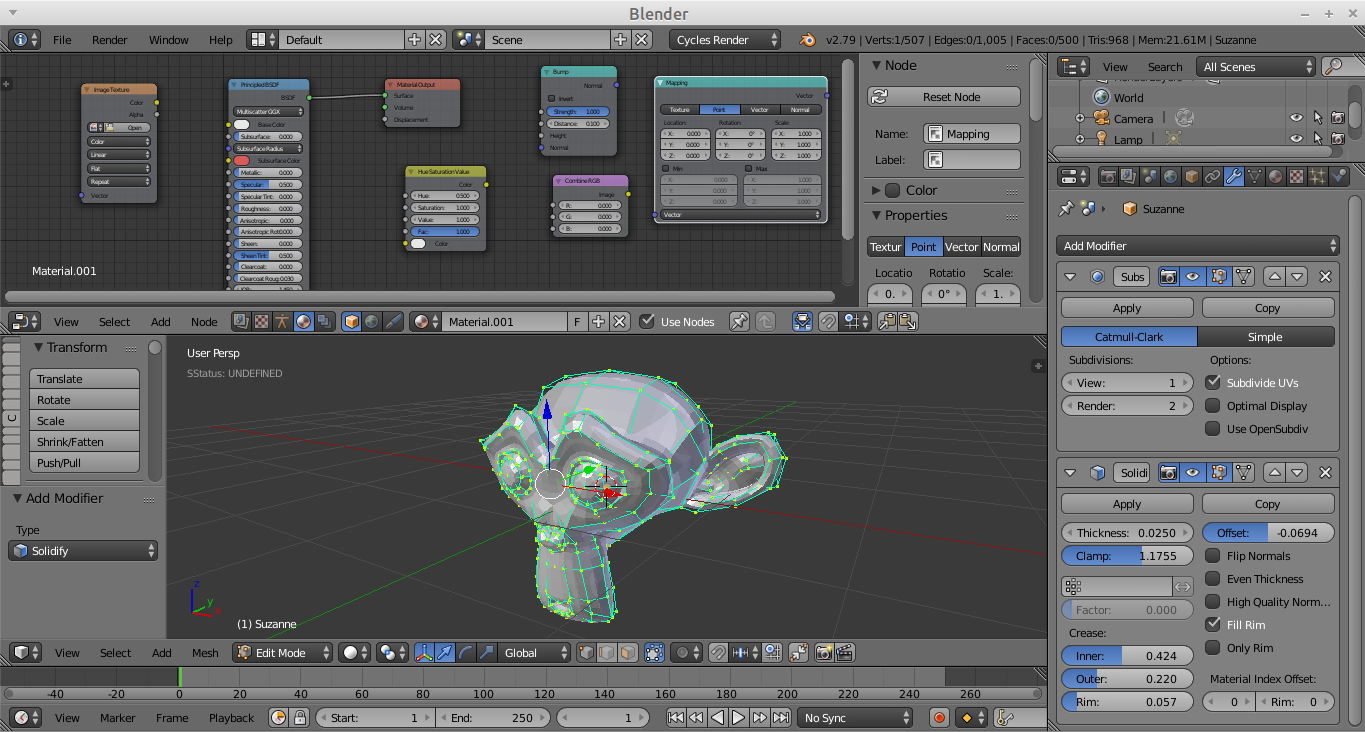The width and height of the screenshot is (1365, 732).
Task: Click the record keyframe button in timeline
Action: coord(939,718)
